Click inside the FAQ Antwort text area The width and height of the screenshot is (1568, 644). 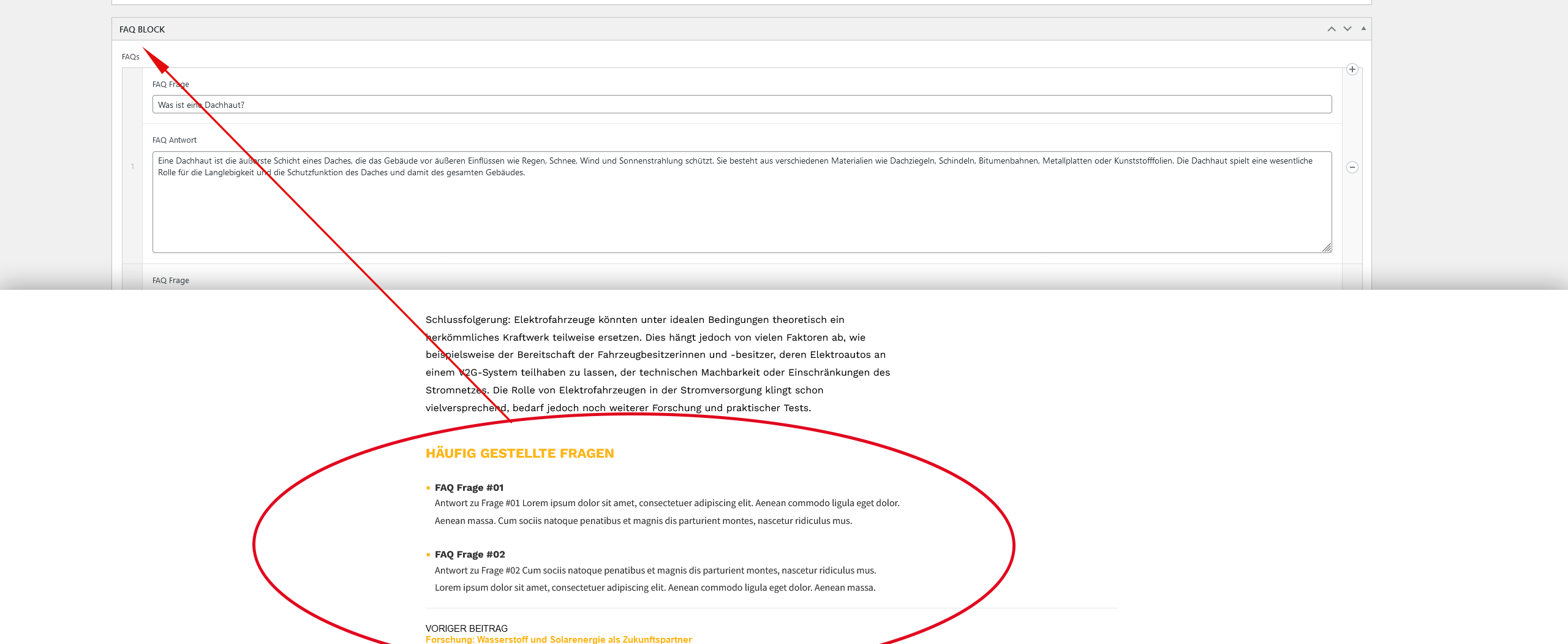tap(741, 208)
